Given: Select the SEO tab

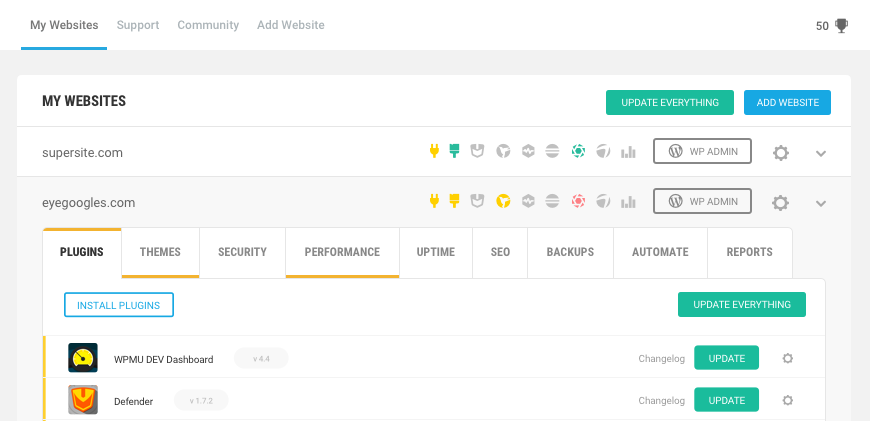Looking at the screenshot, I should tap(500, 252).
